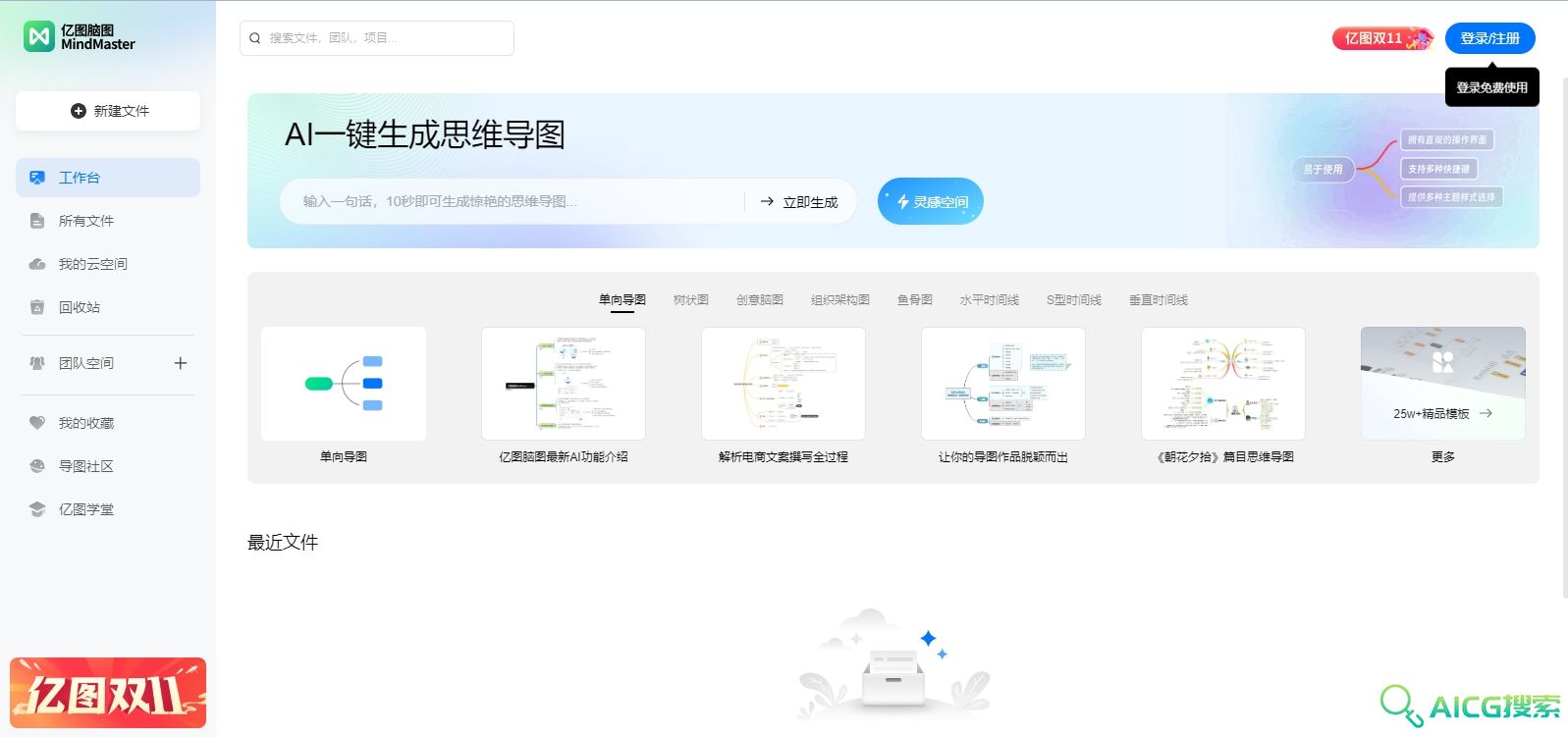This screenshot has width=1568, height=737.
Task: Click the 回收站 trash icon
Action: [37, 307]
